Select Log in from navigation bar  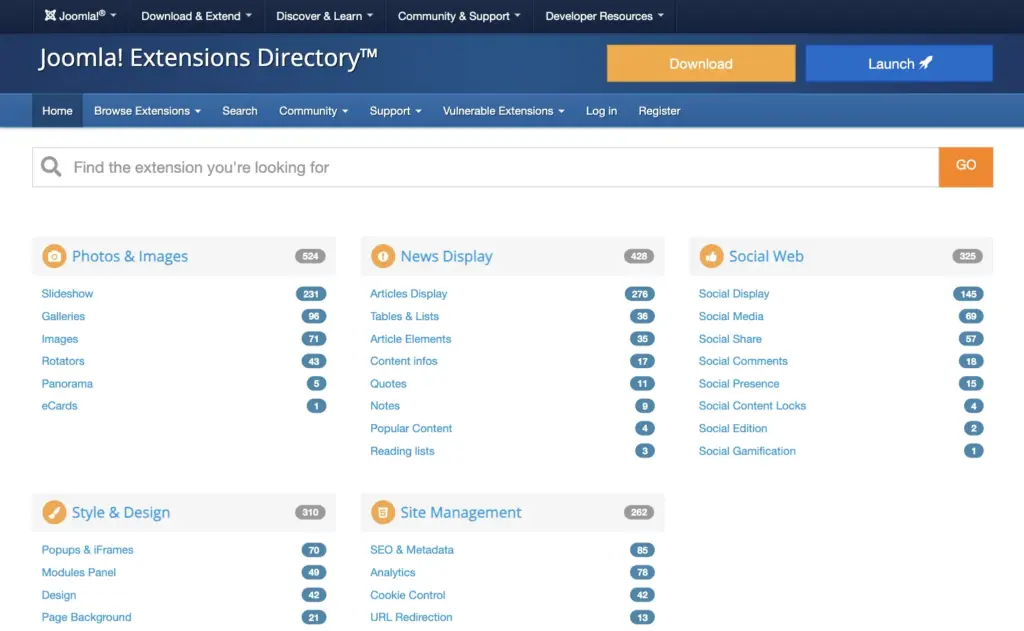[601, 111]
